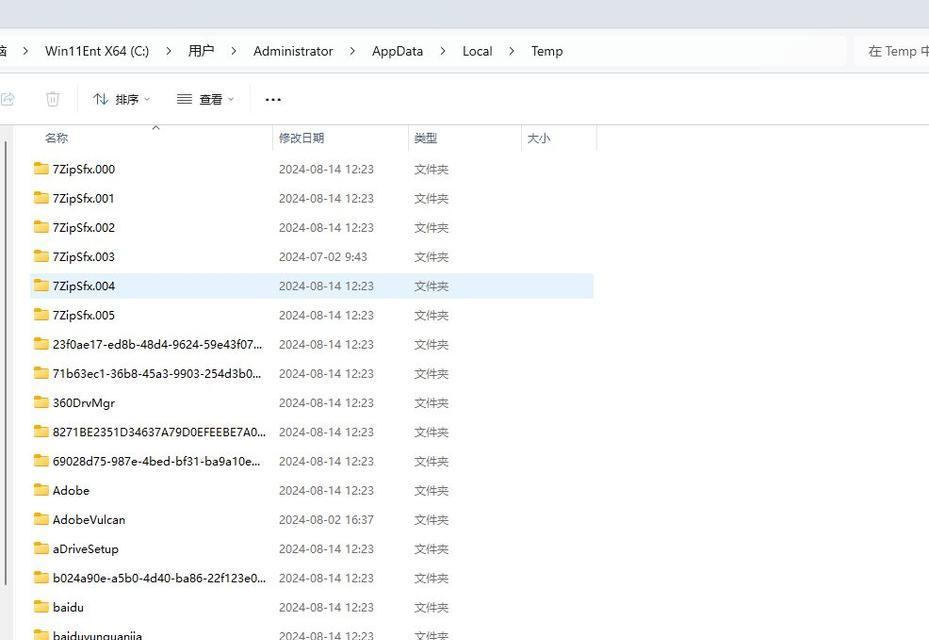Select the 7ZipSfx.000 folder name
The width and height of the screenshot is (929, 640).
[x=84, y=169]
